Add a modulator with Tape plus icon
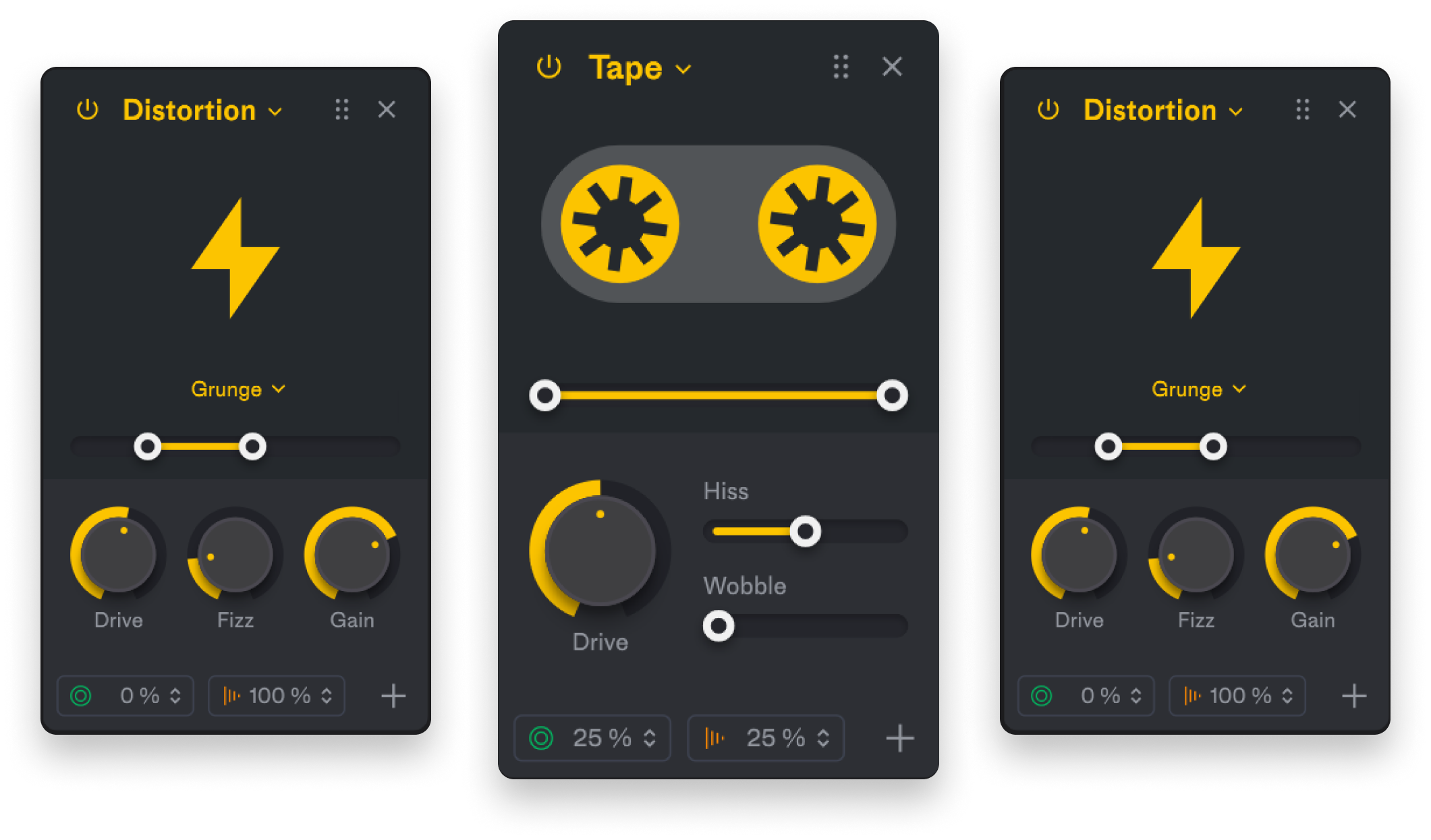Screen dimensions: 1431x840 coord(900,738)
